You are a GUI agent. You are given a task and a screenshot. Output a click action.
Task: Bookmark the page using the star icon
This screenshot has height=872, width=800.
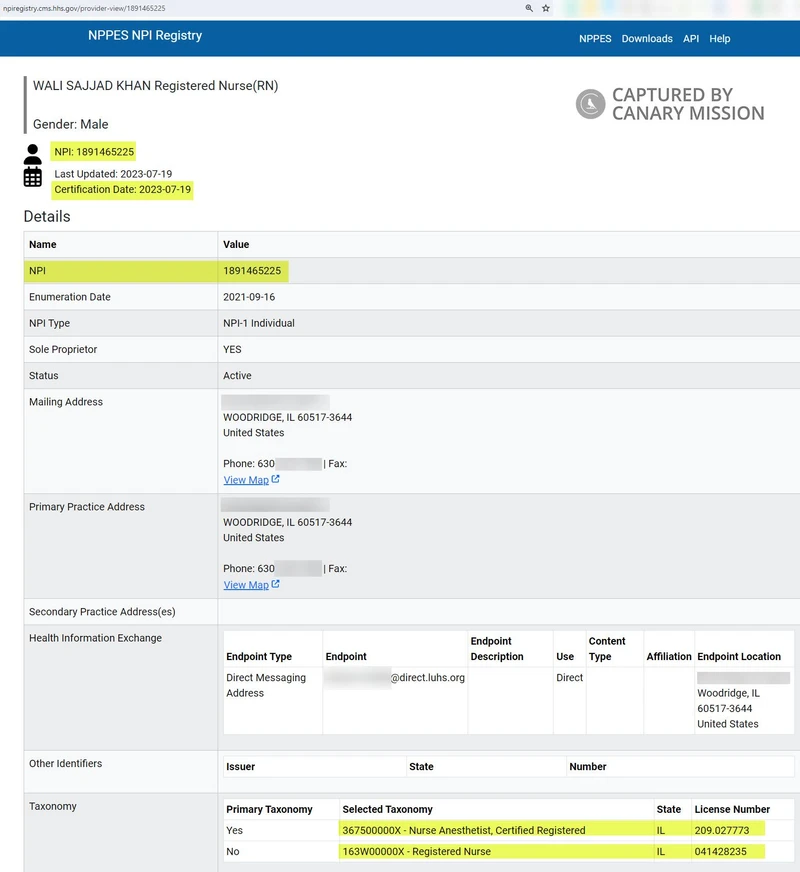(x=545, y=7)
